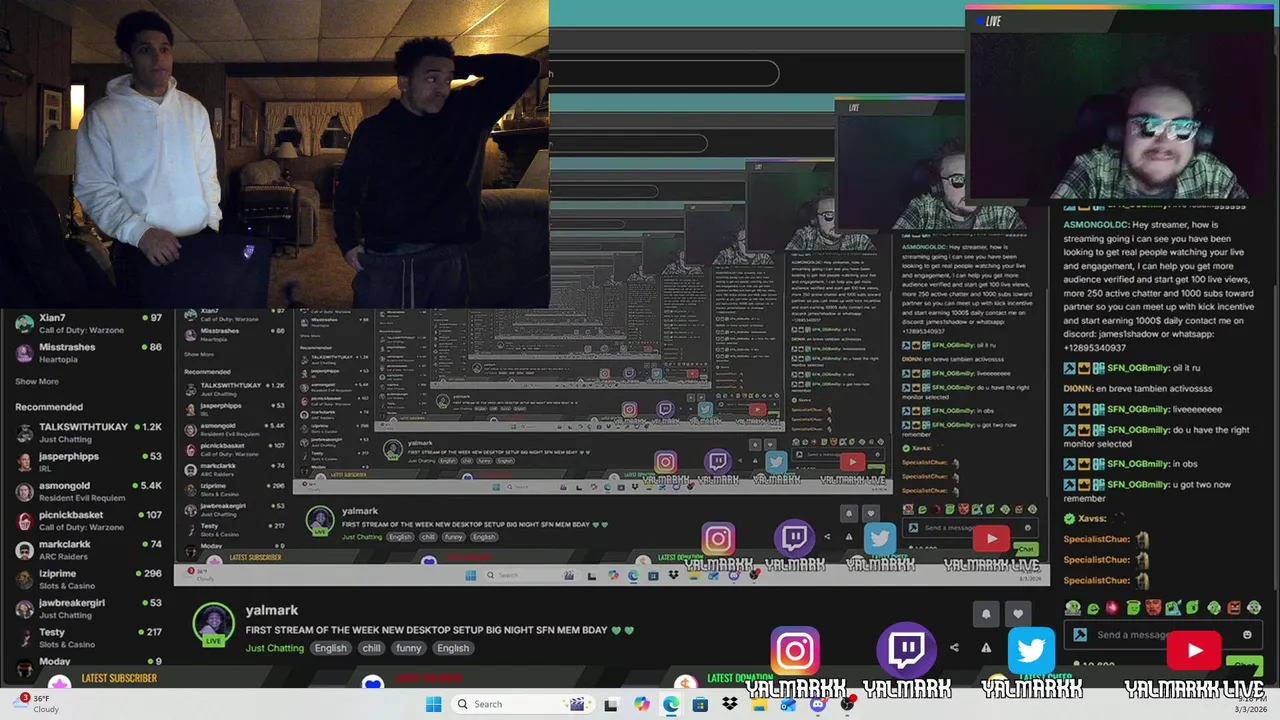Select the funny stream tag
This screenshot has width=1280, height=720.
tap(408, 648)
